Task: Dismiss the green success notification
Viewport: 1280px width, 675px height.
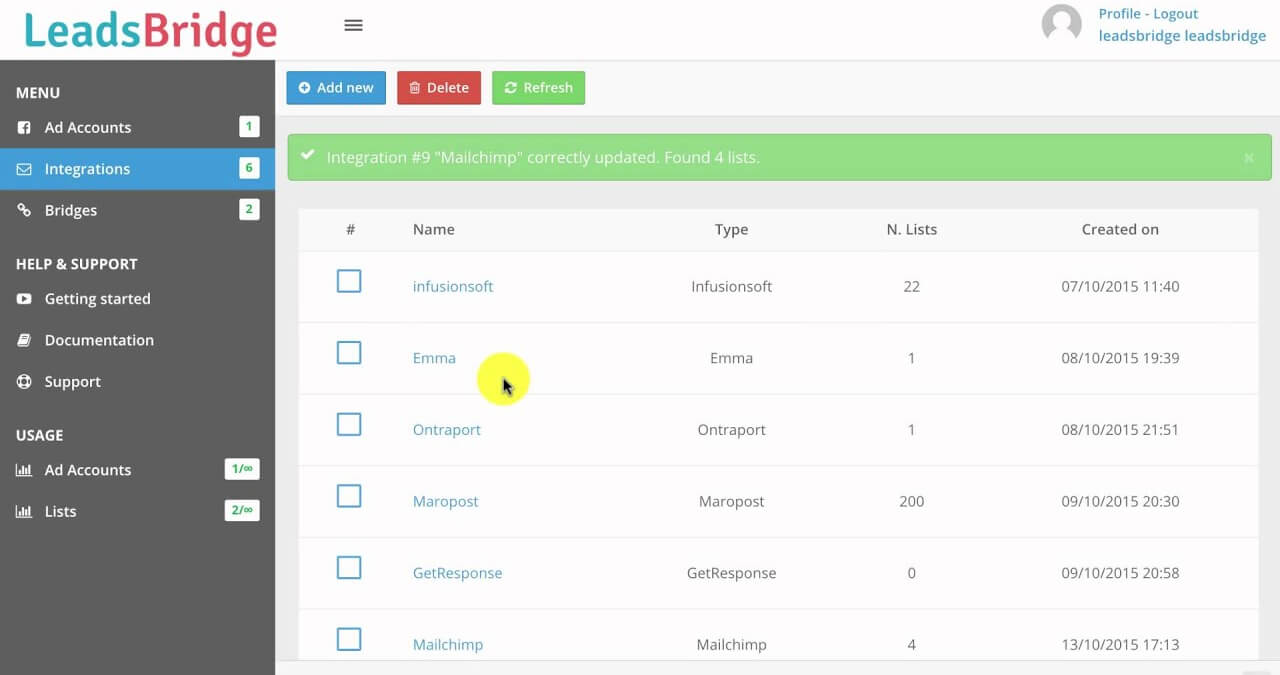Action: coord(1248,157)
